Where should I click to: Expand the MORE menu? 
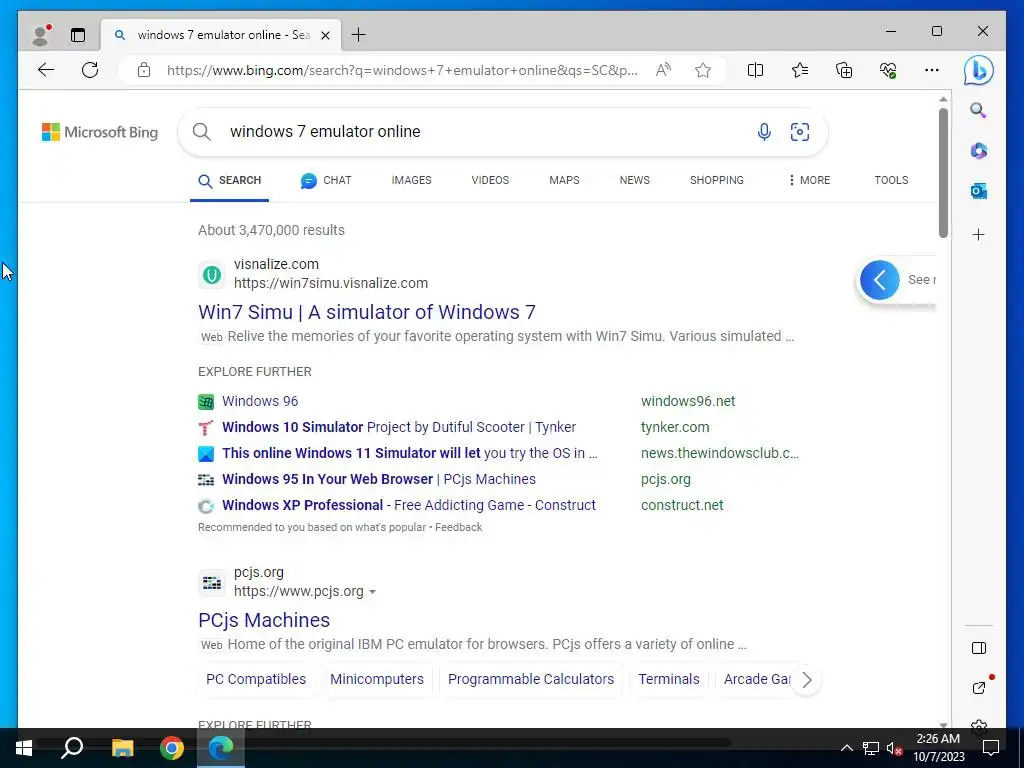pos(809,180)
